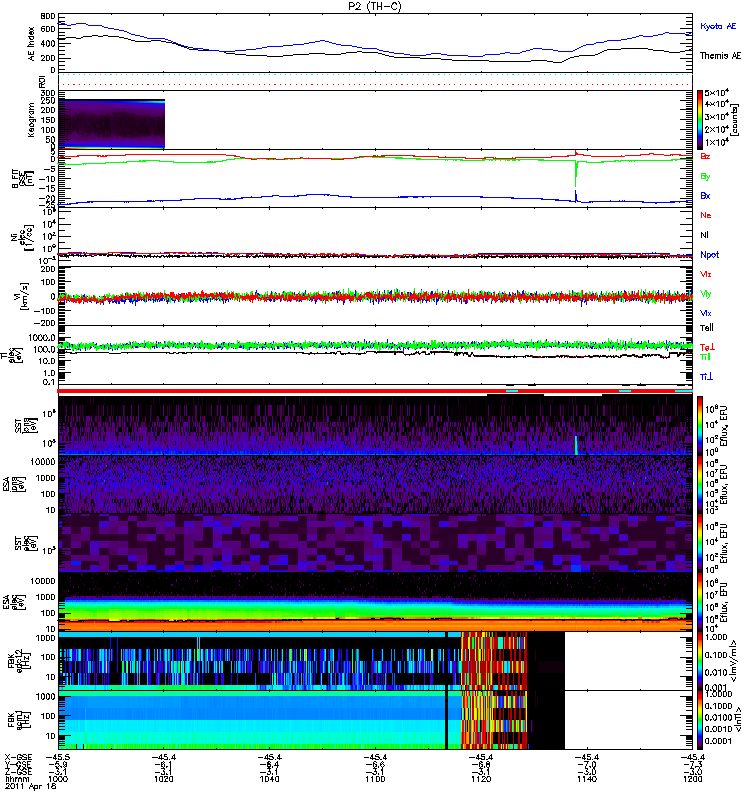Click the 1200 time tick label
This screenshot has height=800, width=750.
point(692,779)
